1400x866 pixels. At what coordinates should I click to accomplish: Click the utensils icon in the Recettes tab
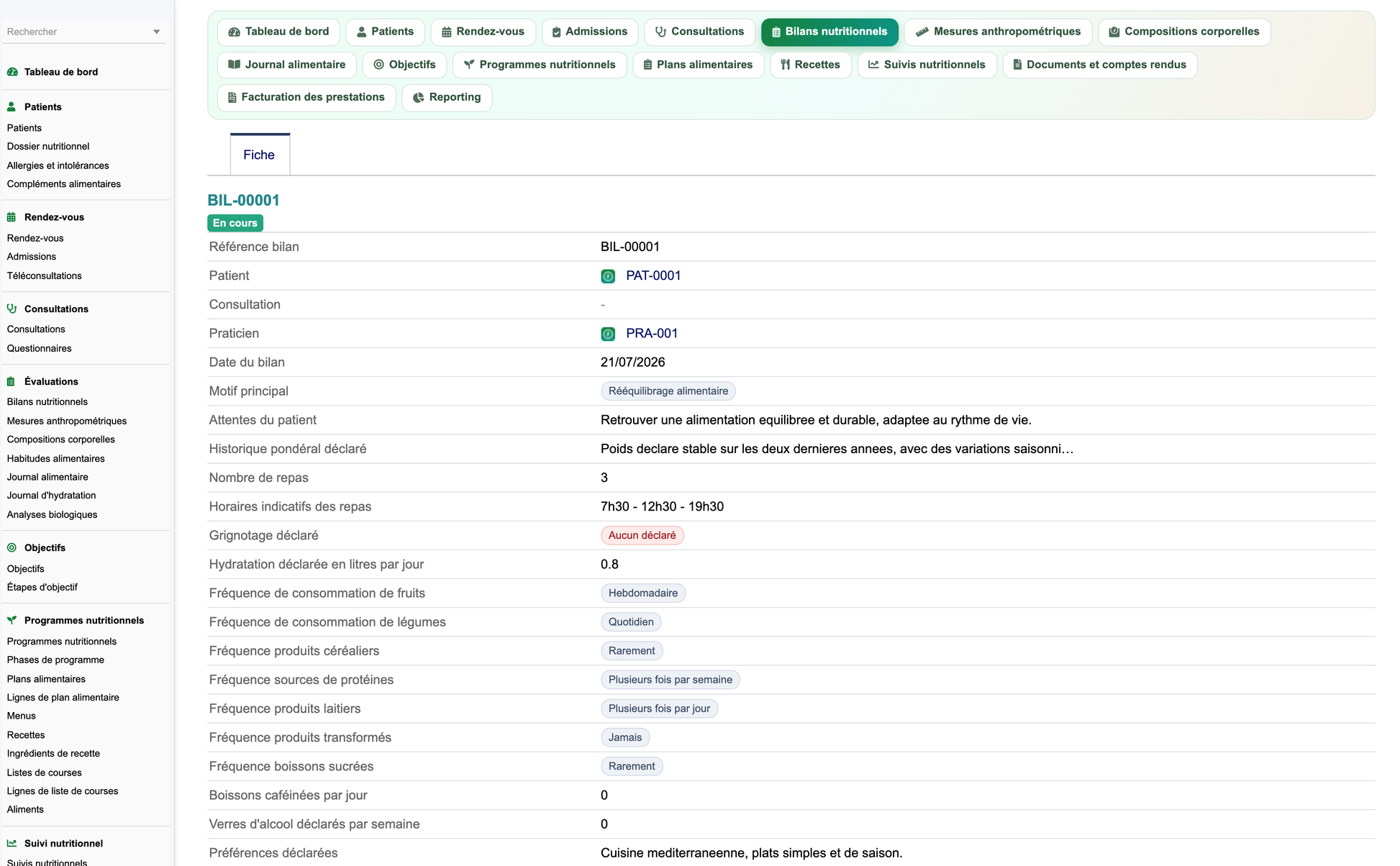click(786, 65)
